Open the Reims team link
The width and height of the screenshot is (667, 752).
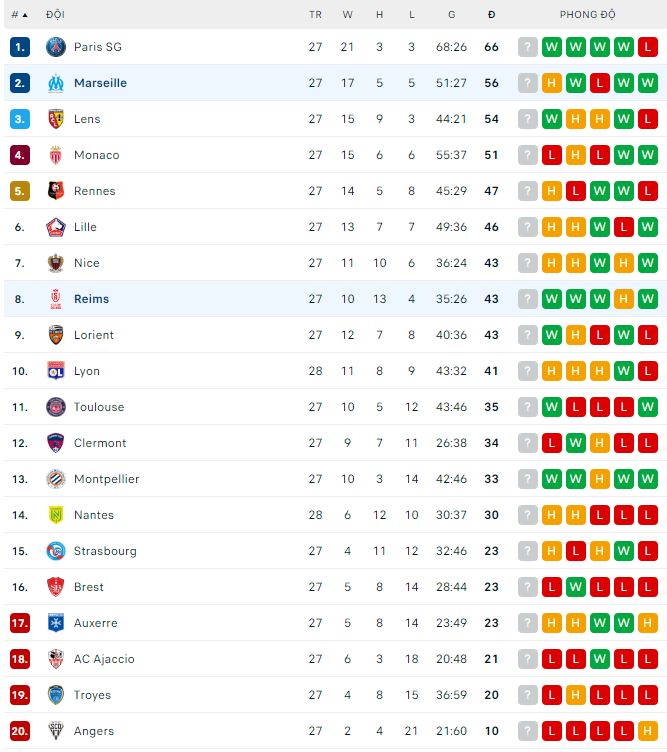coord(91,299)
